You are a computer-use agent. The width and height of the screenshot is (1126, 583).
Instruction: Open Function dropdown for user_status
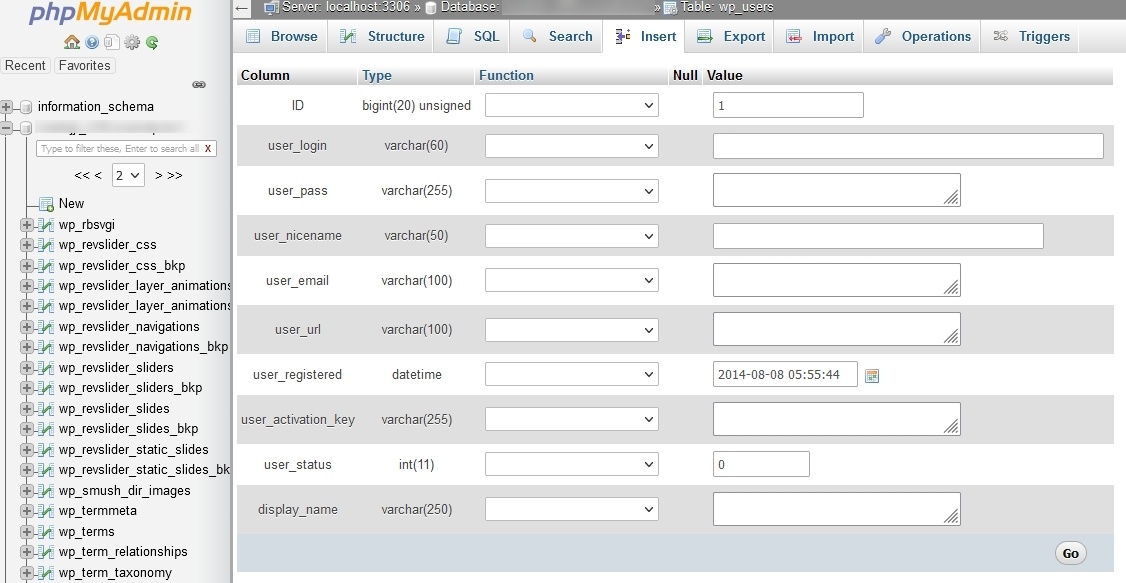572,464
